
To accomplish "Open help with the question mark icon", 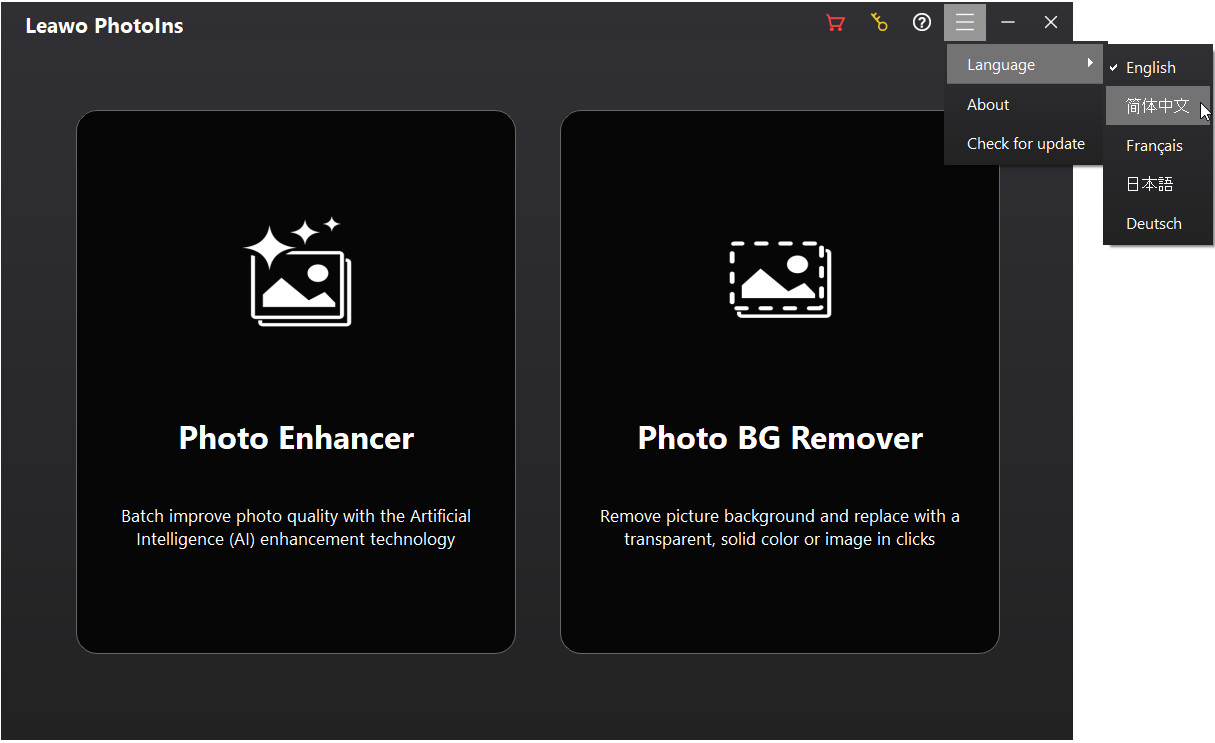I will [922, 23].
